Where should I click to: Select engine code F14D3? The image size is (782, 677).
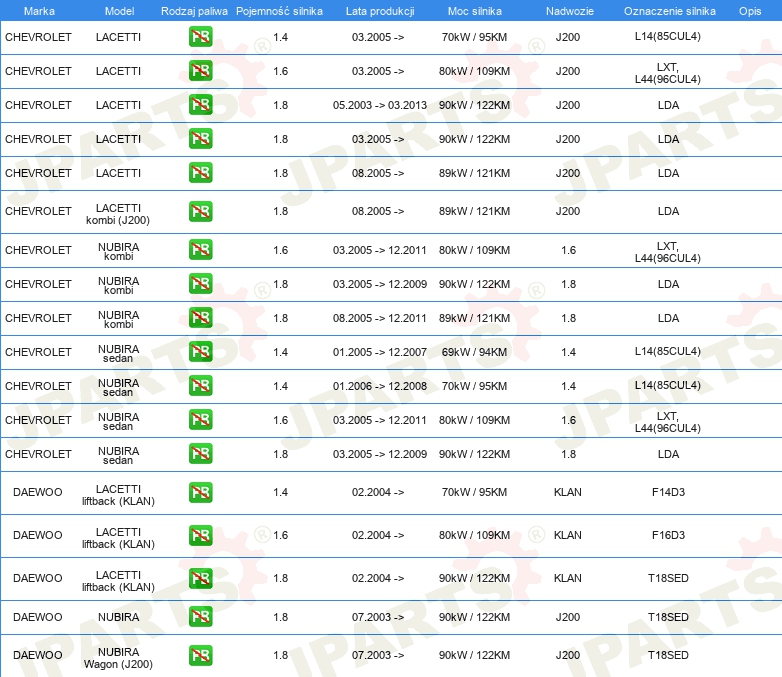coord(668,492)
